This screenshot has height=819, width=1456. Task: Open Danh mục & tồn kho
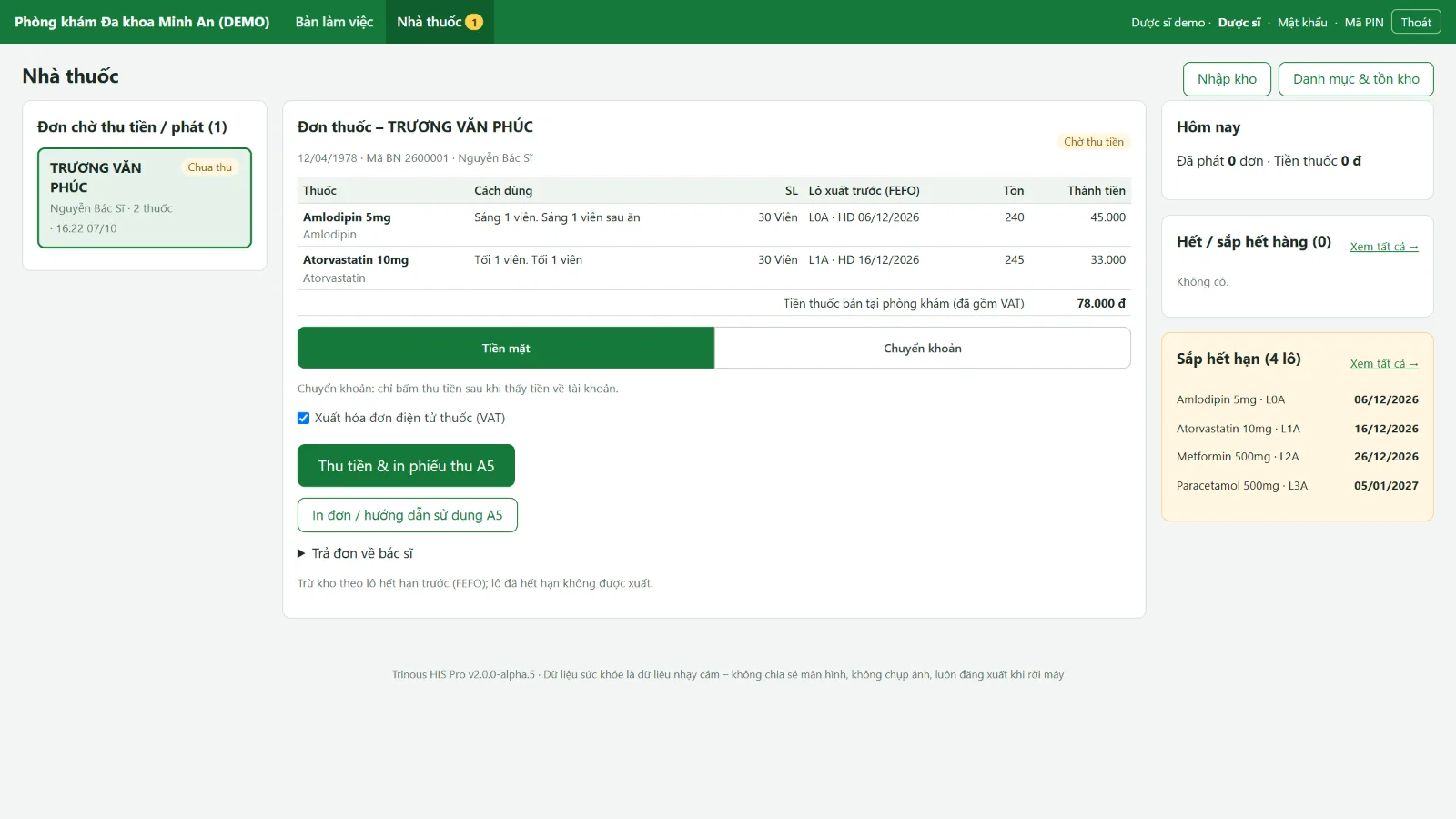[1356, 79]
